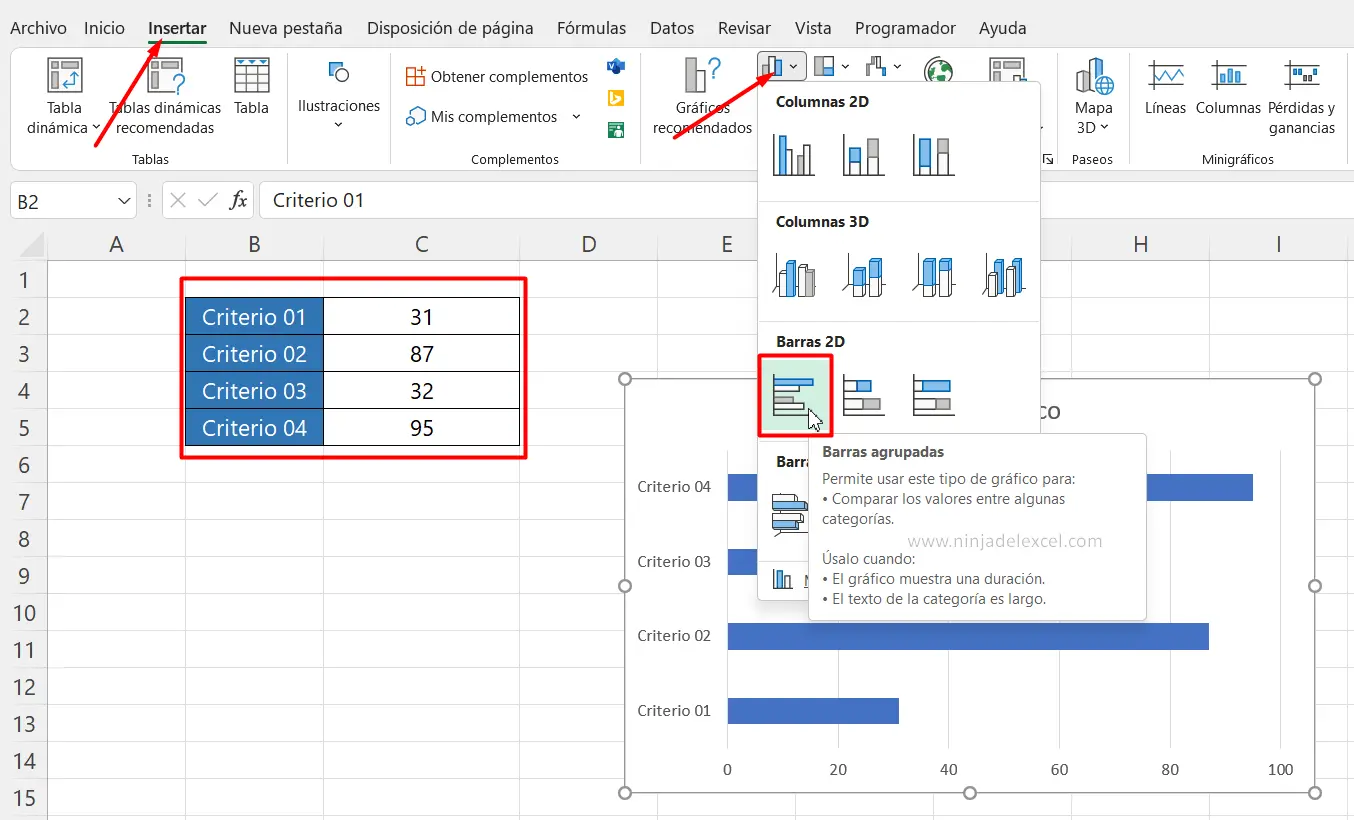The image size is (1354, 820).
Task: Click the confirm checkmark in formula bar
Action: (208, 200)
